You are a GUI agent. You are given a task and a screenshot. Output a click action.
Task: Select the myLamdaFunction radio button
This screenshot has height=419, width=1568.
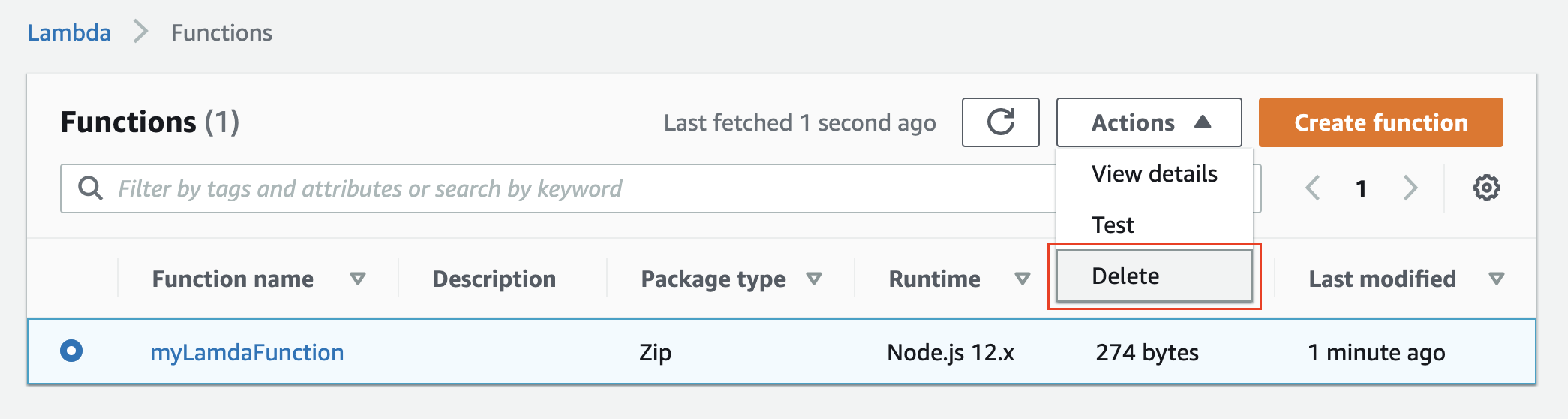pyautogui.click(x=71, y=351)
